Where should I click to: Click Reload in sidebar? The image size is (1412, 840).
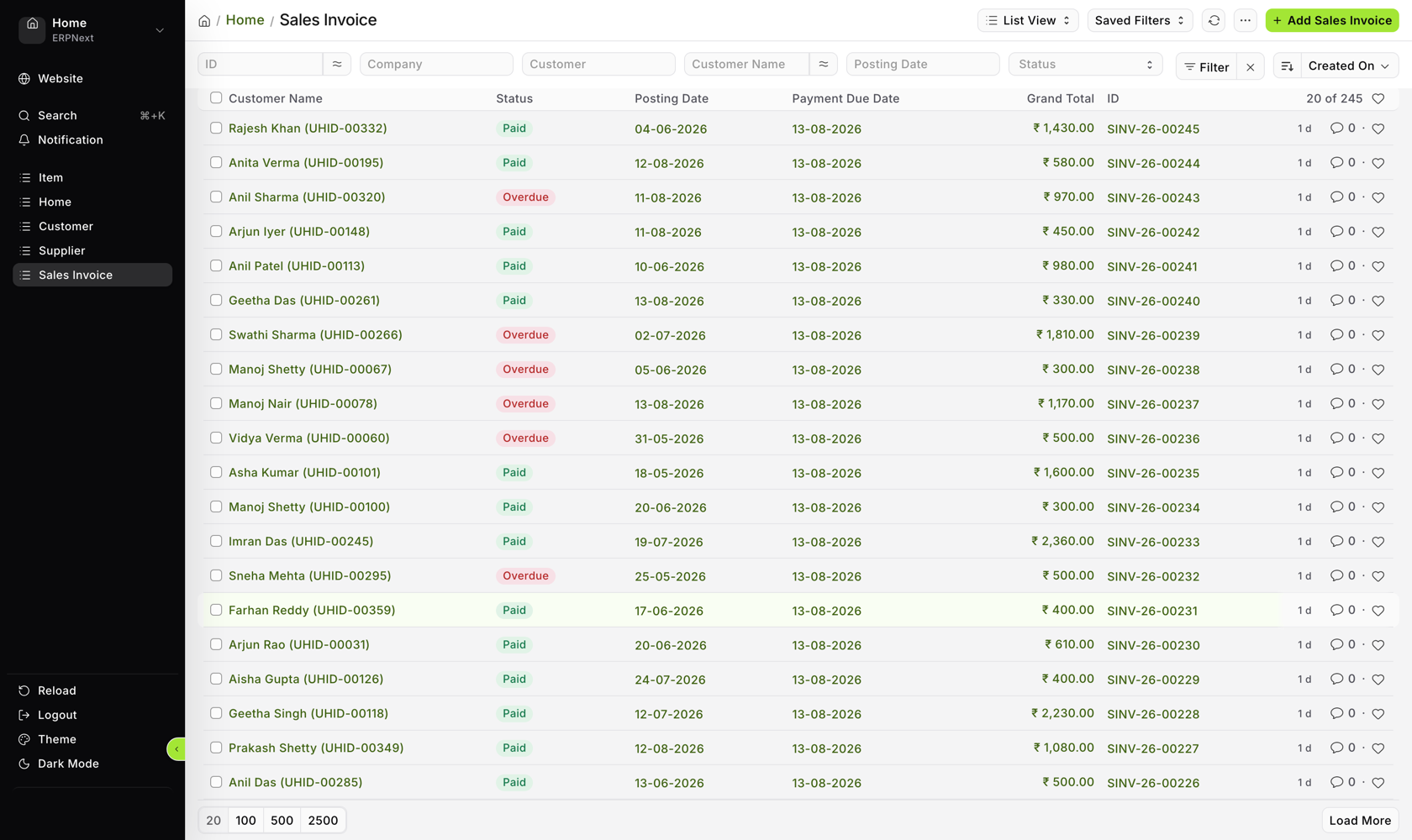tap(92, 690)
